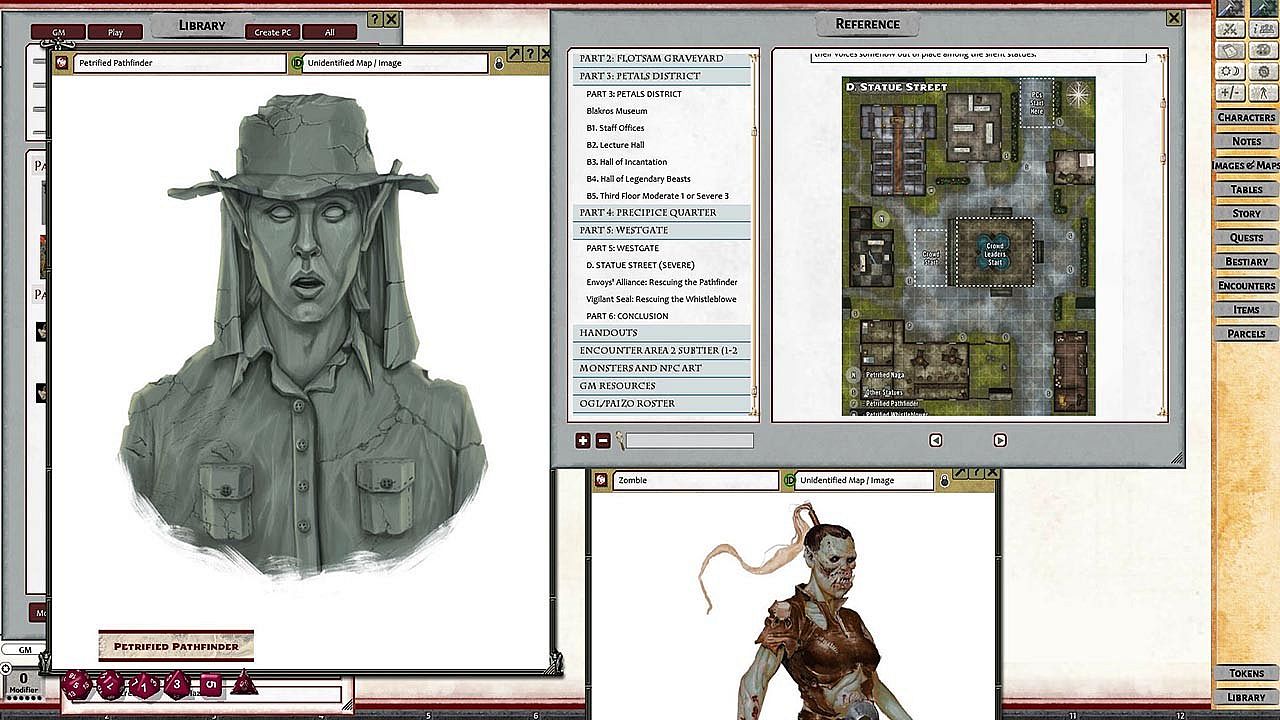The width and height of the screenshot is (1280, 720).
Task: Click the ID icon on Zombie image
Action: (789, 480)
